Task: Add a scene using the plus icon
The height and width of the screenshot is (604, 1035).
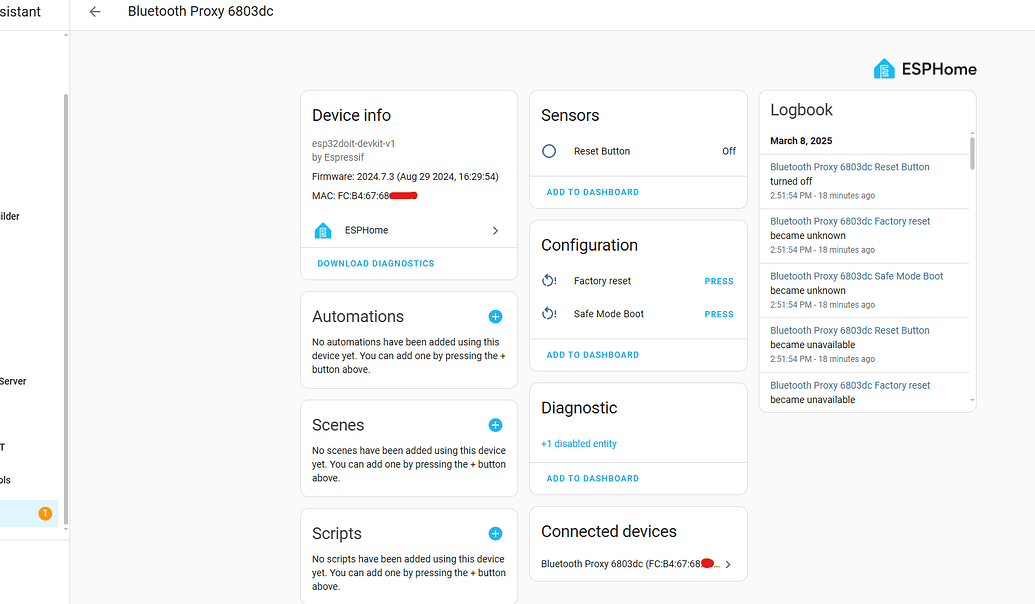Action: (x=495, y=425)
